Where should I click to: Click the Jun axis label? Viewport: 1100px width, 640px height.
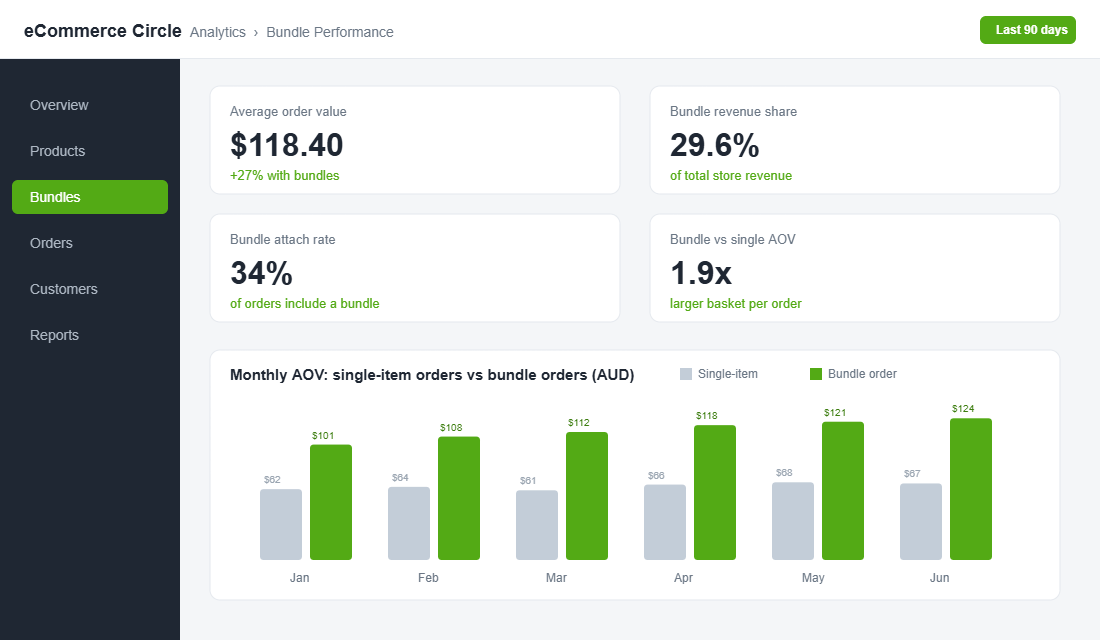coord(939,578)
